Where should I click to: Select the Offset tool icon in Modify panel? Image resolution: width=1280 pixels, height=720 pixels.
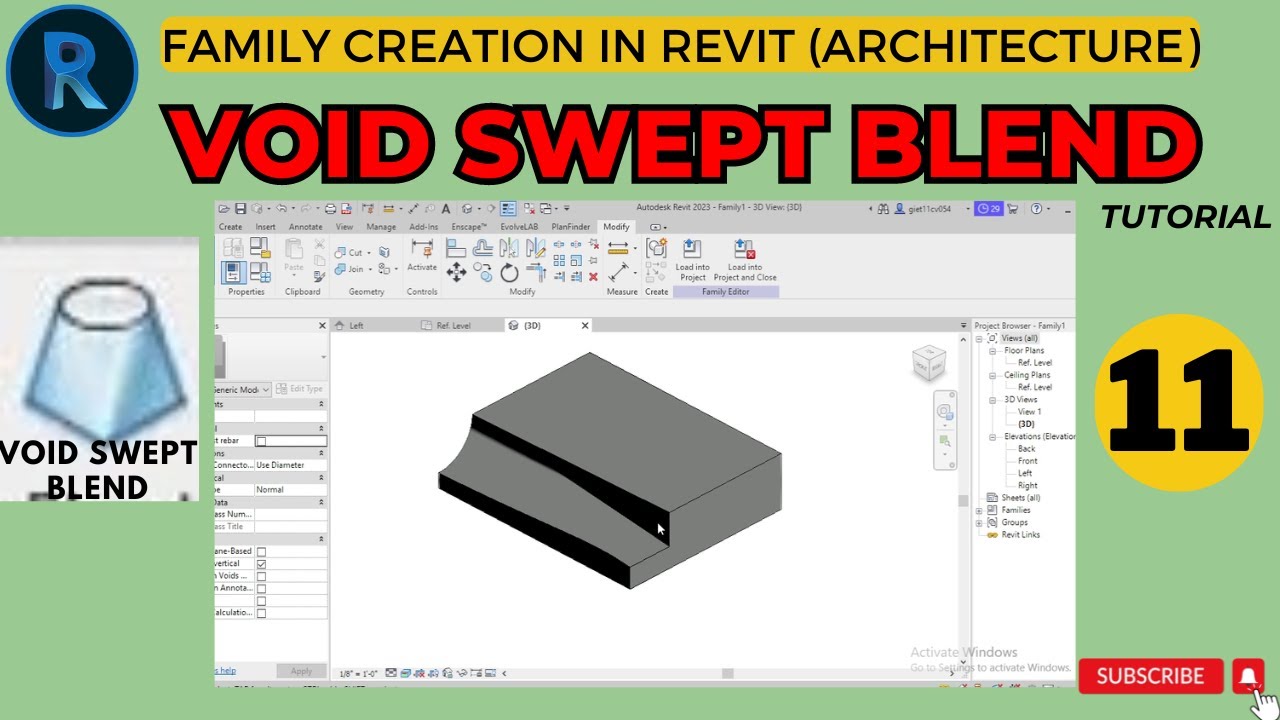[x=483, y=248]
